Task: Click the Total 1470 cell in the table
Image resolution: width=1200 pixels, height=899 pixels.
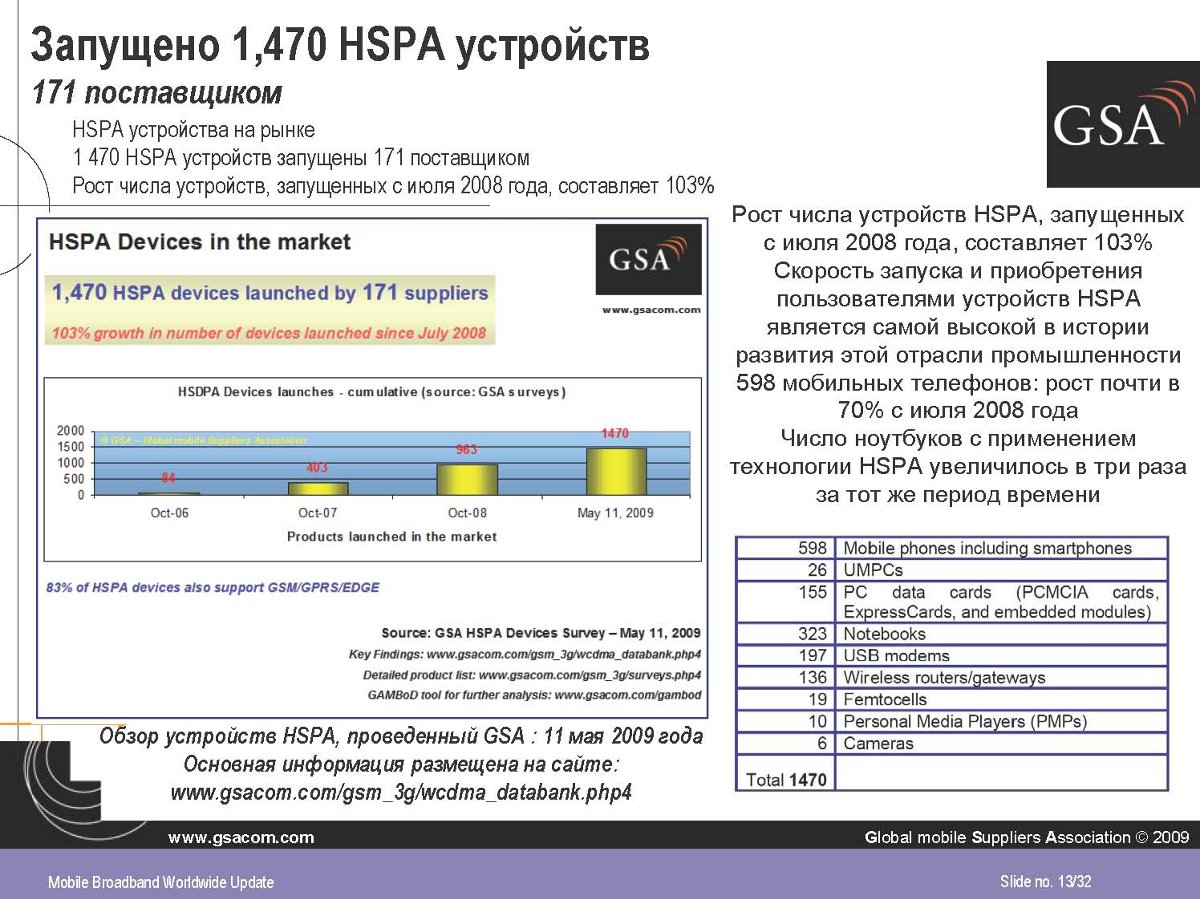Action: (786, 778)
